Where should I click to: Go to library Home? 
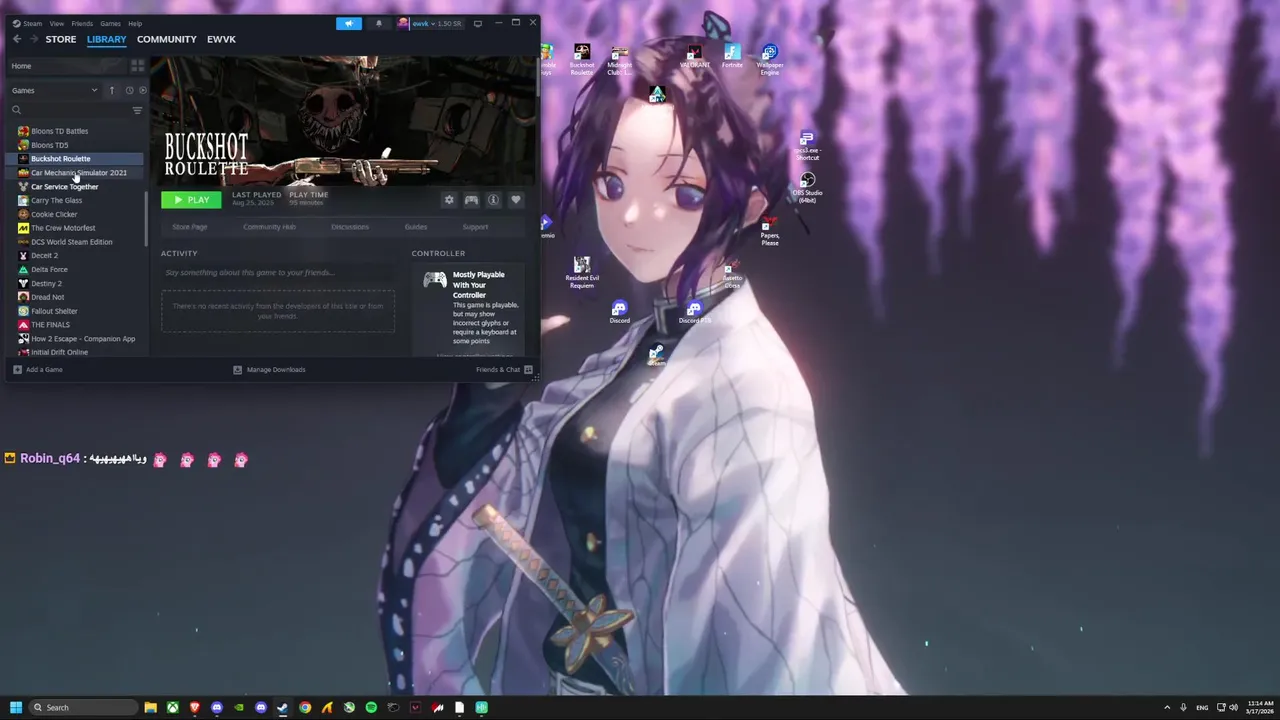tap(66, 66)
